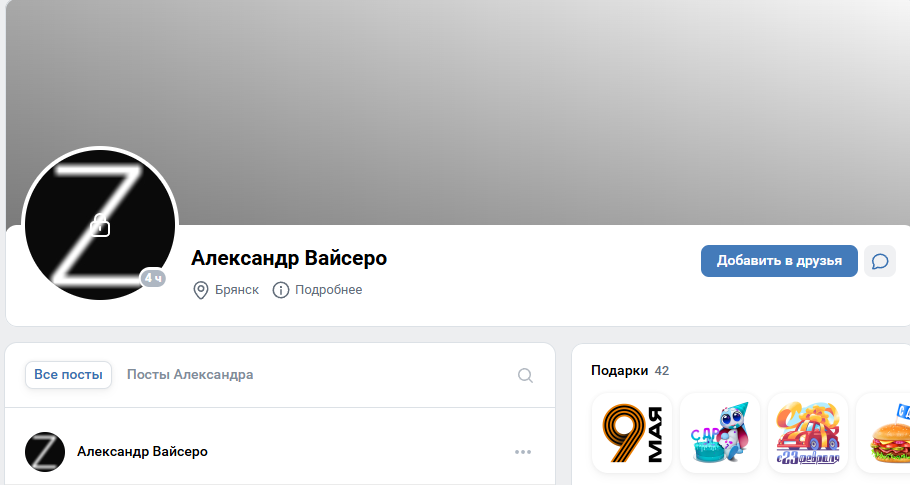Viewport: 910px width, 485px height.
Task: Click Добавить в друзья button
Action: (x=779, y=261)
